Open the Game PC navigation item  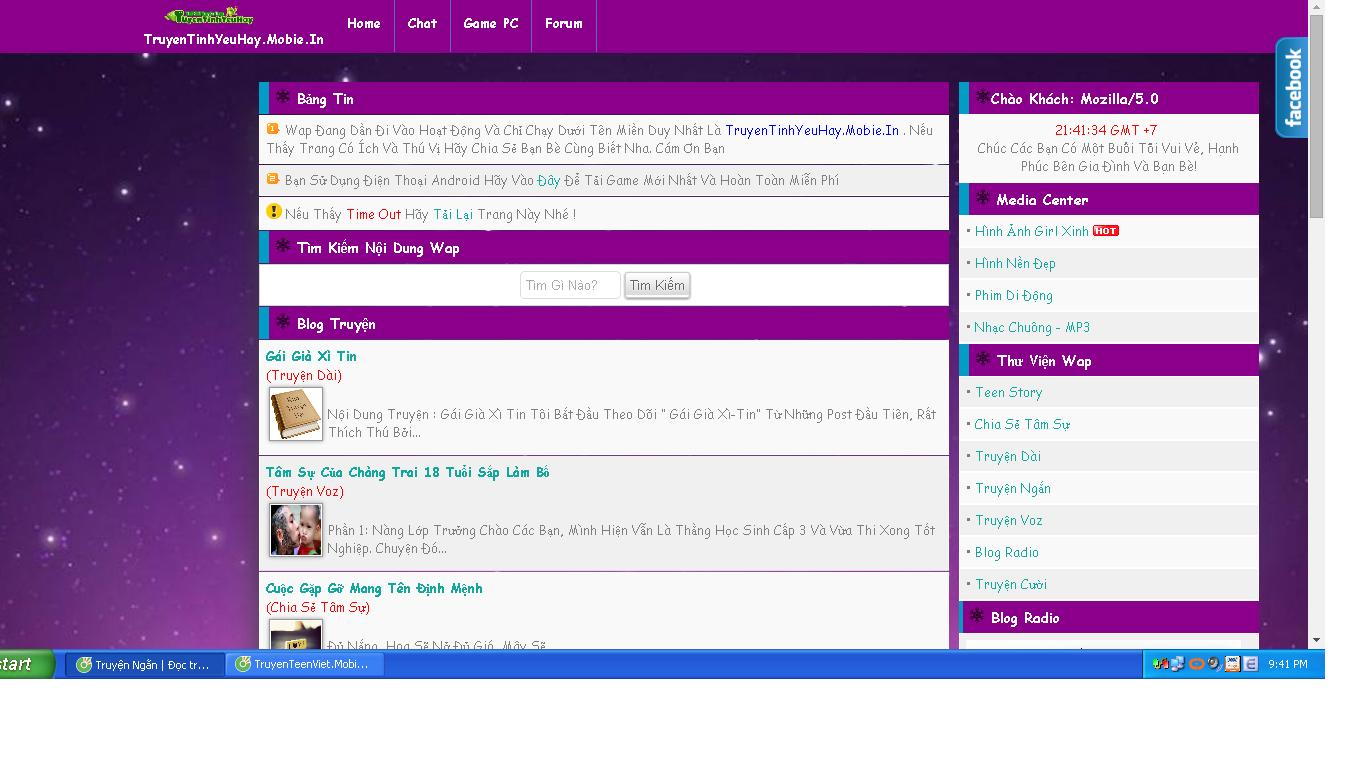pyautogui.click(x=491, y=24)
